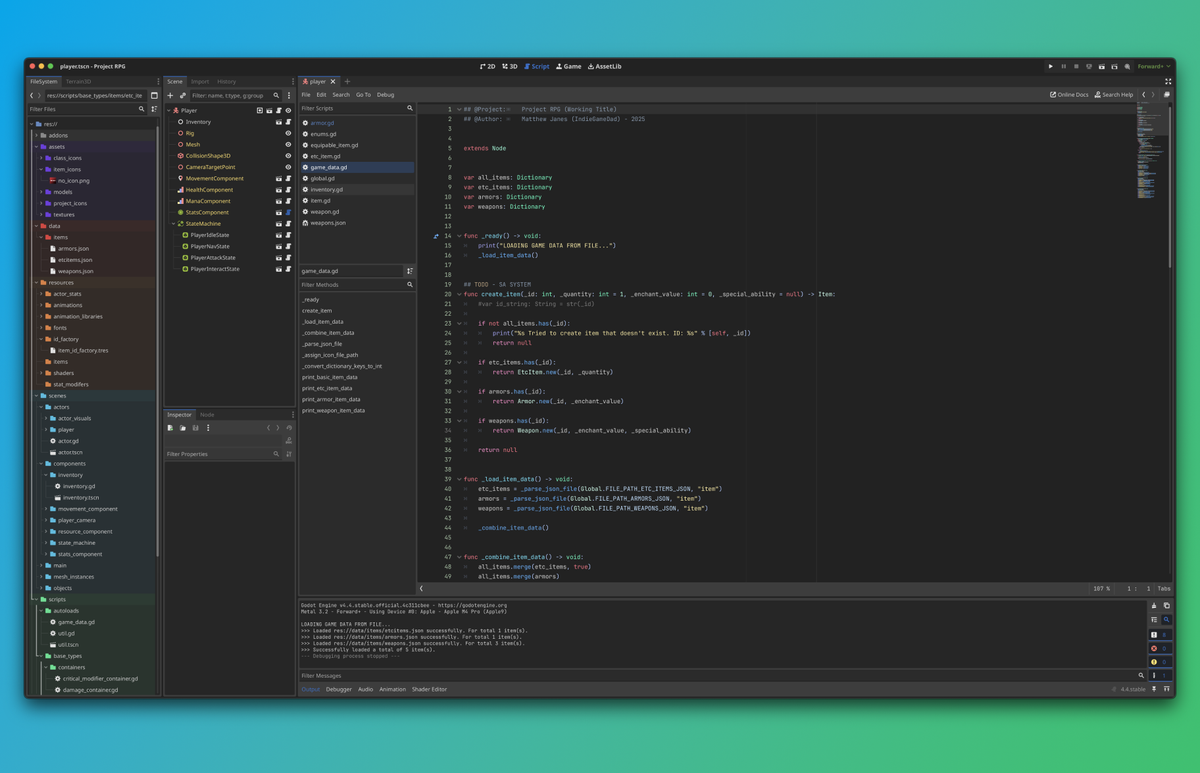The image size is (1200, 773).
Task: Switch to the 3D workspace
Action: (x=510, y=66)
